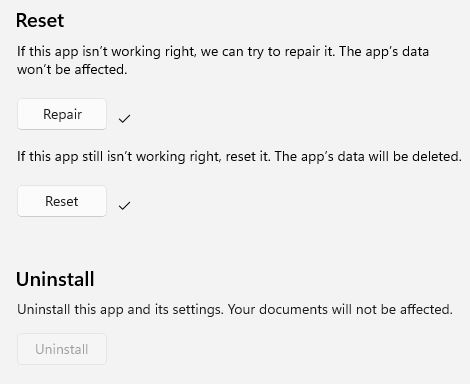This screenshot has height=384, width=470.
Task: Click the sentence "we can try to repair it"
Action: (267, 52)
